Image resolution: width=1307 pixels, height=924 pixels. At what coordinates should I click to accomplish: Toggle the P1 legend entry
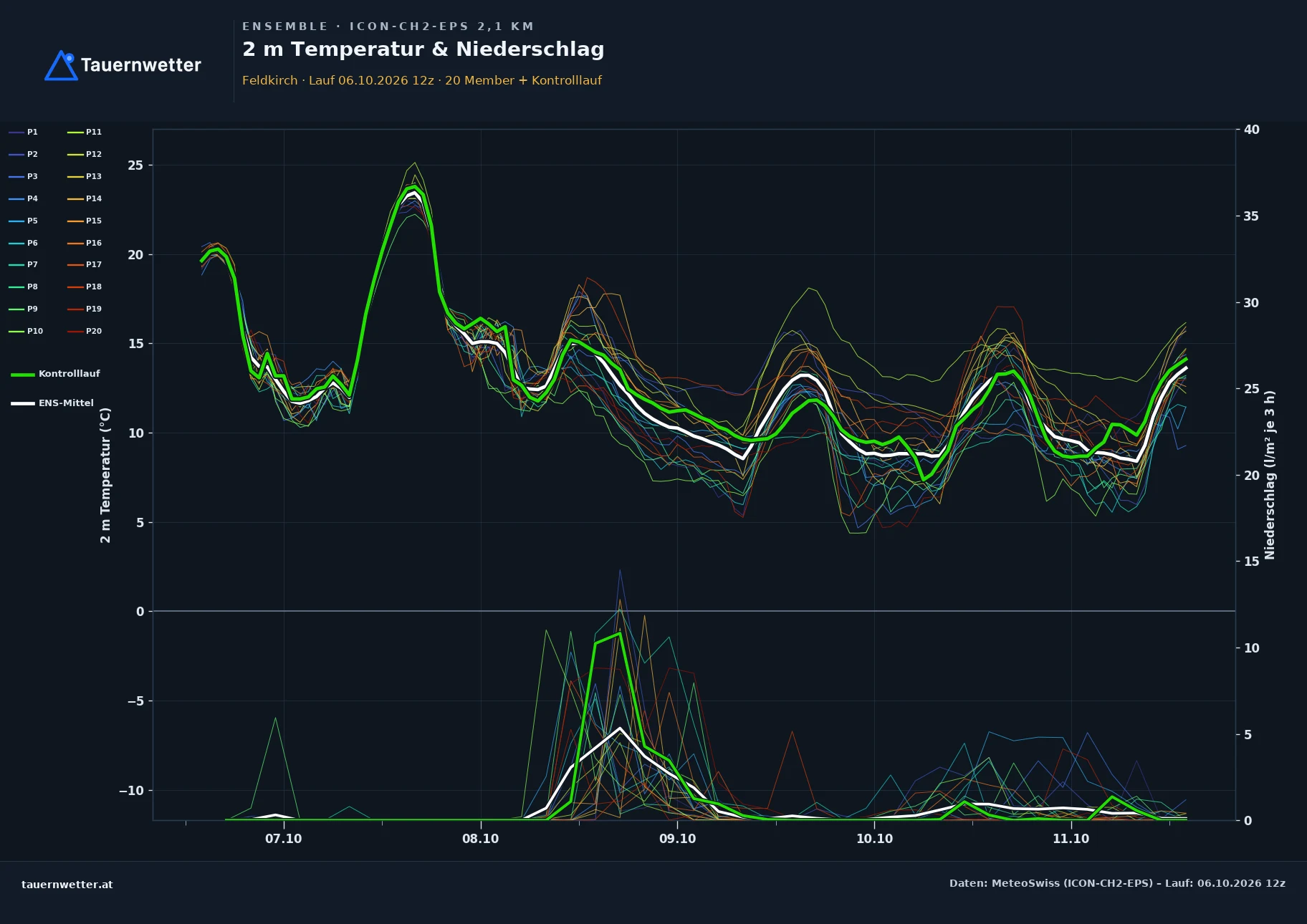(x=24, y=132)
